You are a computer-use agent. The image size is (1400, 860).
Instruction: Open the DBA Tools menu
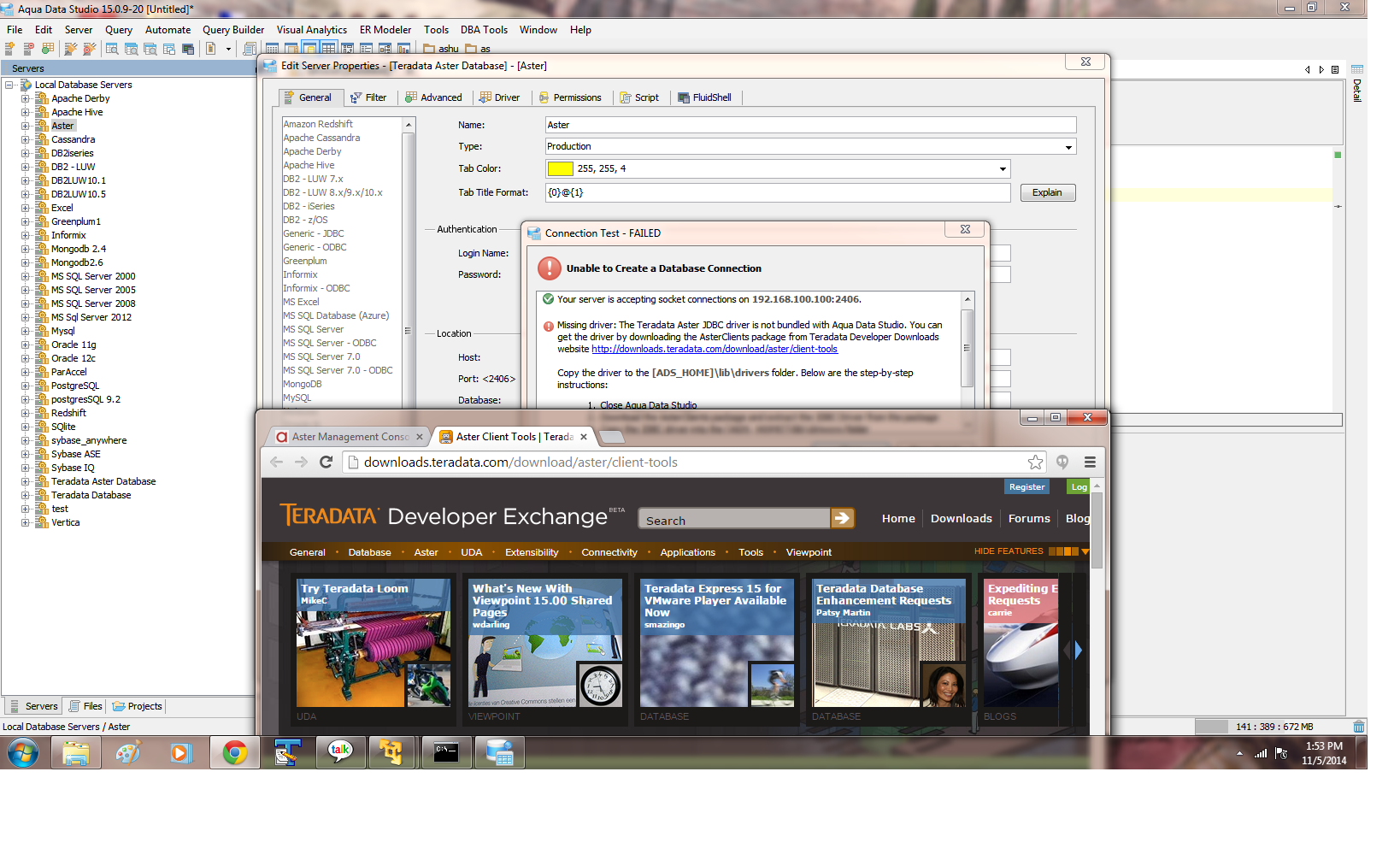(484, 30)
